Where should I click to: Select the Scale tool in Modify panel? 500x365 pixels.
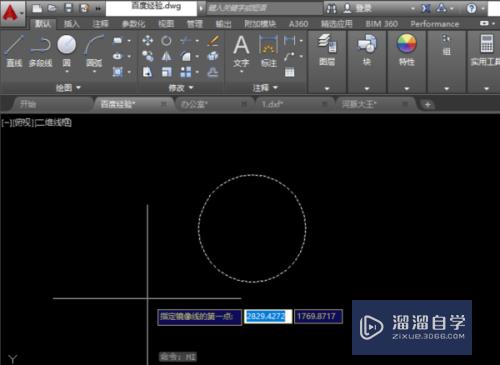pyautogui.click(x=166, y=72)
